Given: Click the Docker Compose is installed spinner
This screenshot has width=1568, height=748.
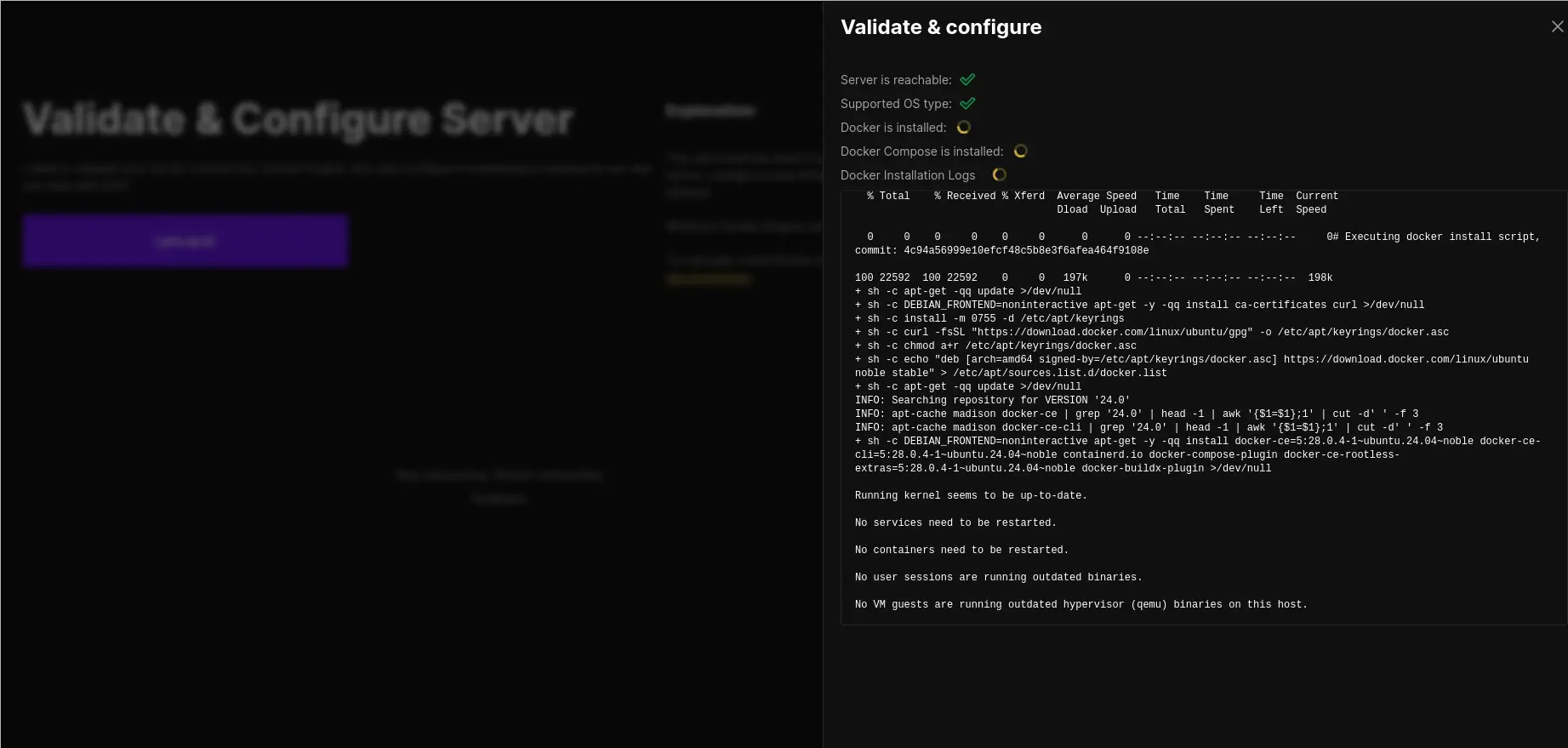Looking at the screenshot, I should click(x=1020, y=151).
